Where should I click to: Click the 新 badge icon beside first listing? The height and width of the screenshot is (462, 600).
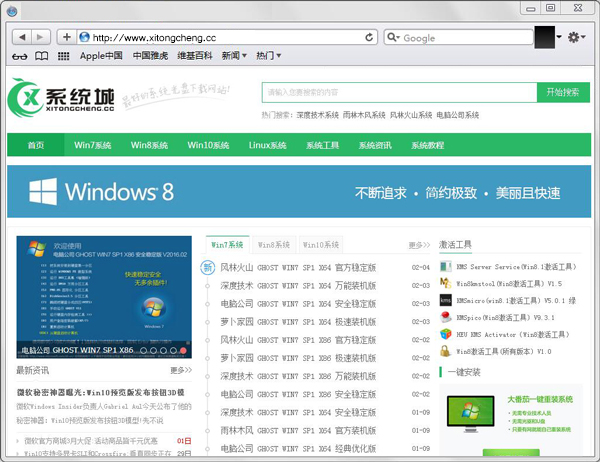207,267
